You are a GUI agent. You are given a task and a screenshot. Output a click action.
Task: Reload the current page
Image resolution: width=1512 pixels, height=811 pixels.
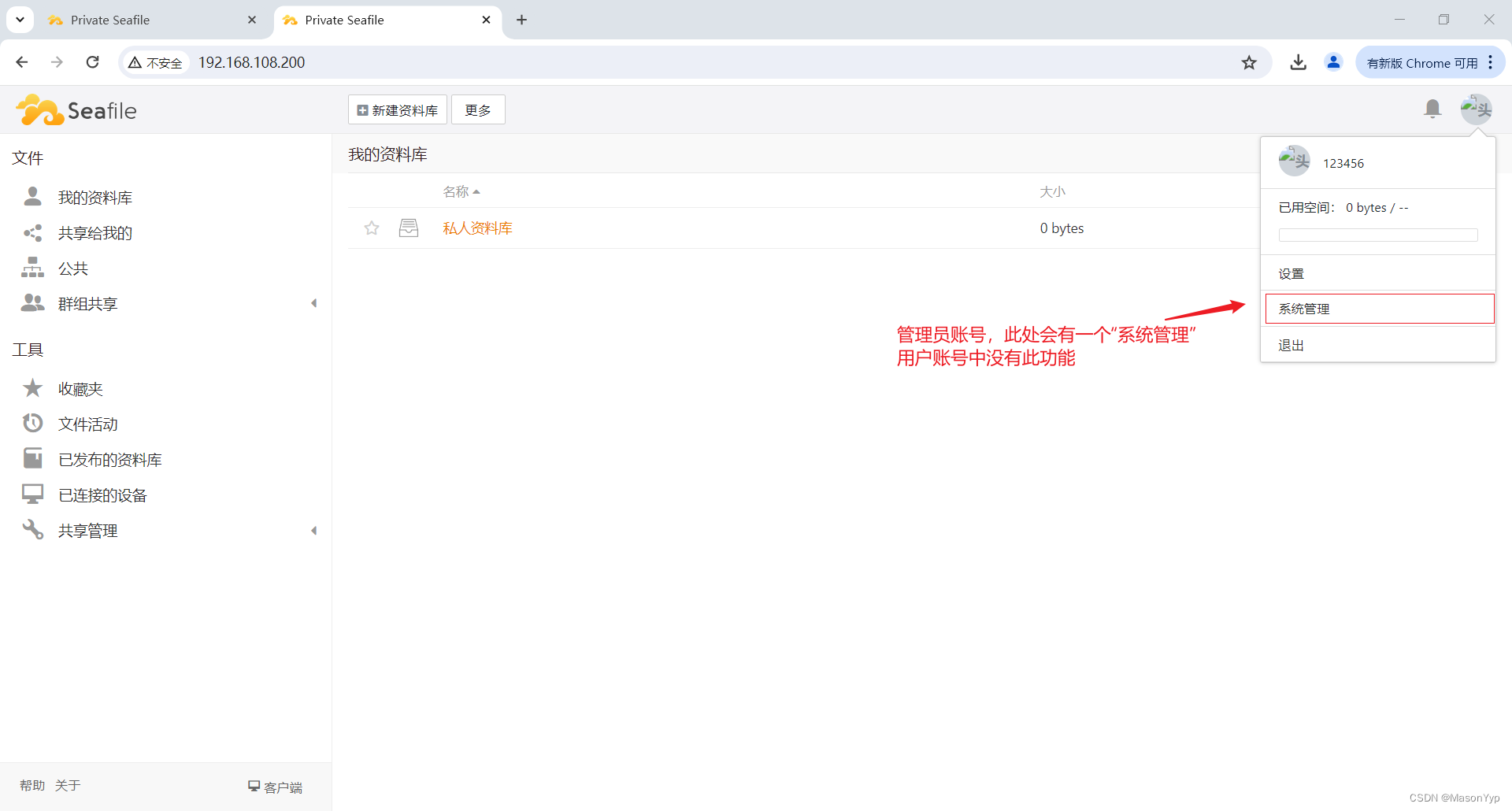pos(92,62)
